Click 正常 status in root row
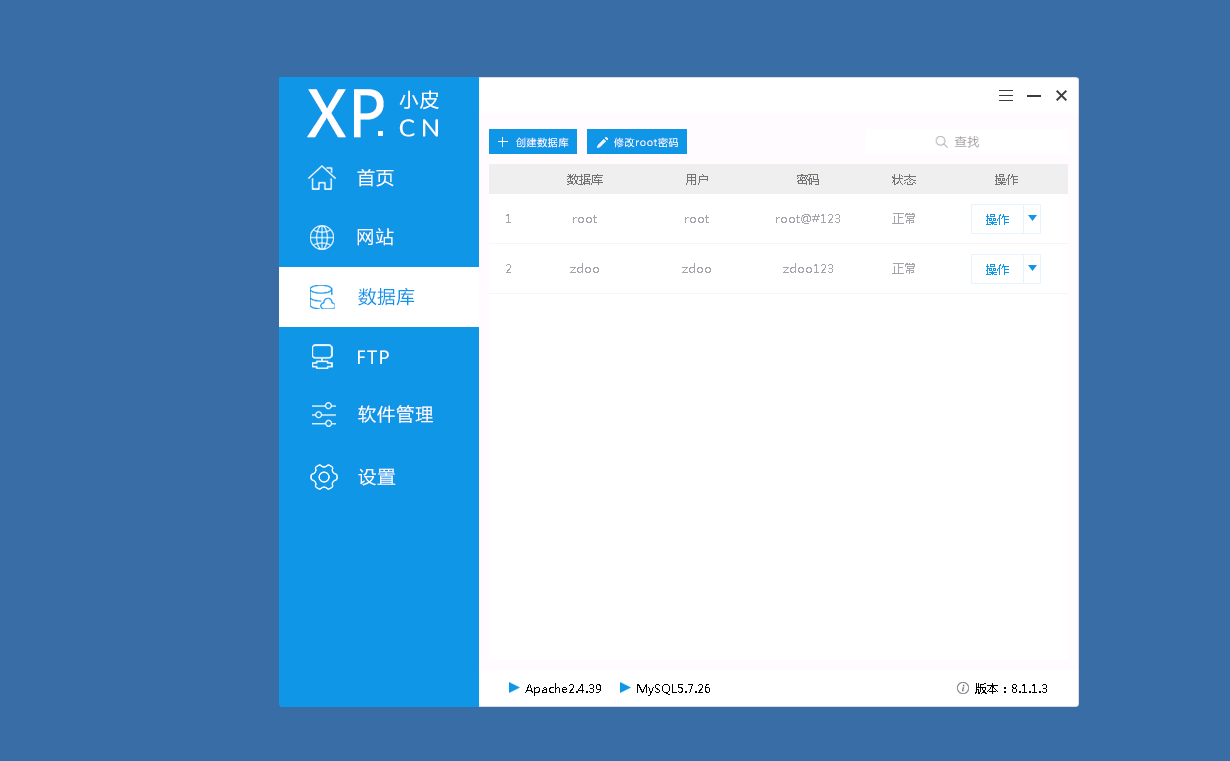Viewport: 1230px width, 761px height. click(x=904, y=218)
